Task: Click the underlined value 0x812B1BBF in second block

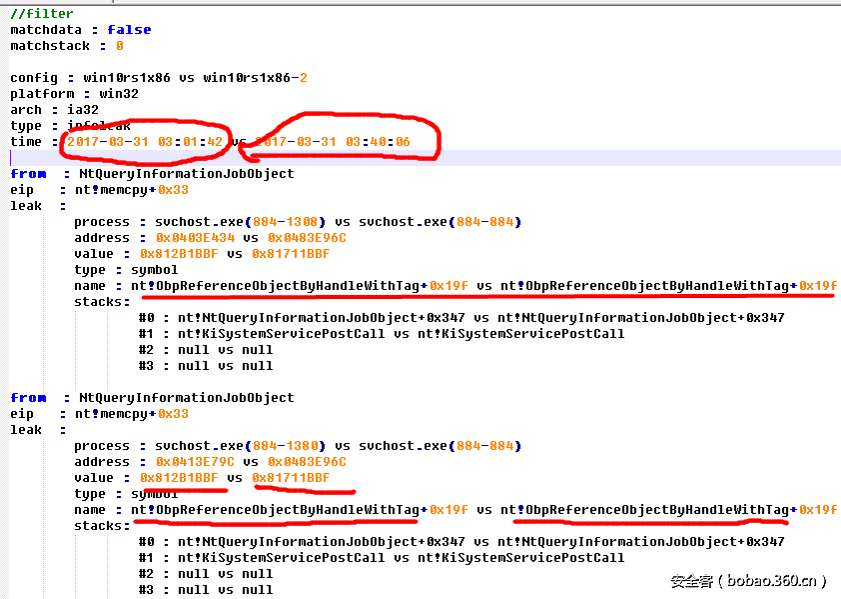Action: [179, 477]
